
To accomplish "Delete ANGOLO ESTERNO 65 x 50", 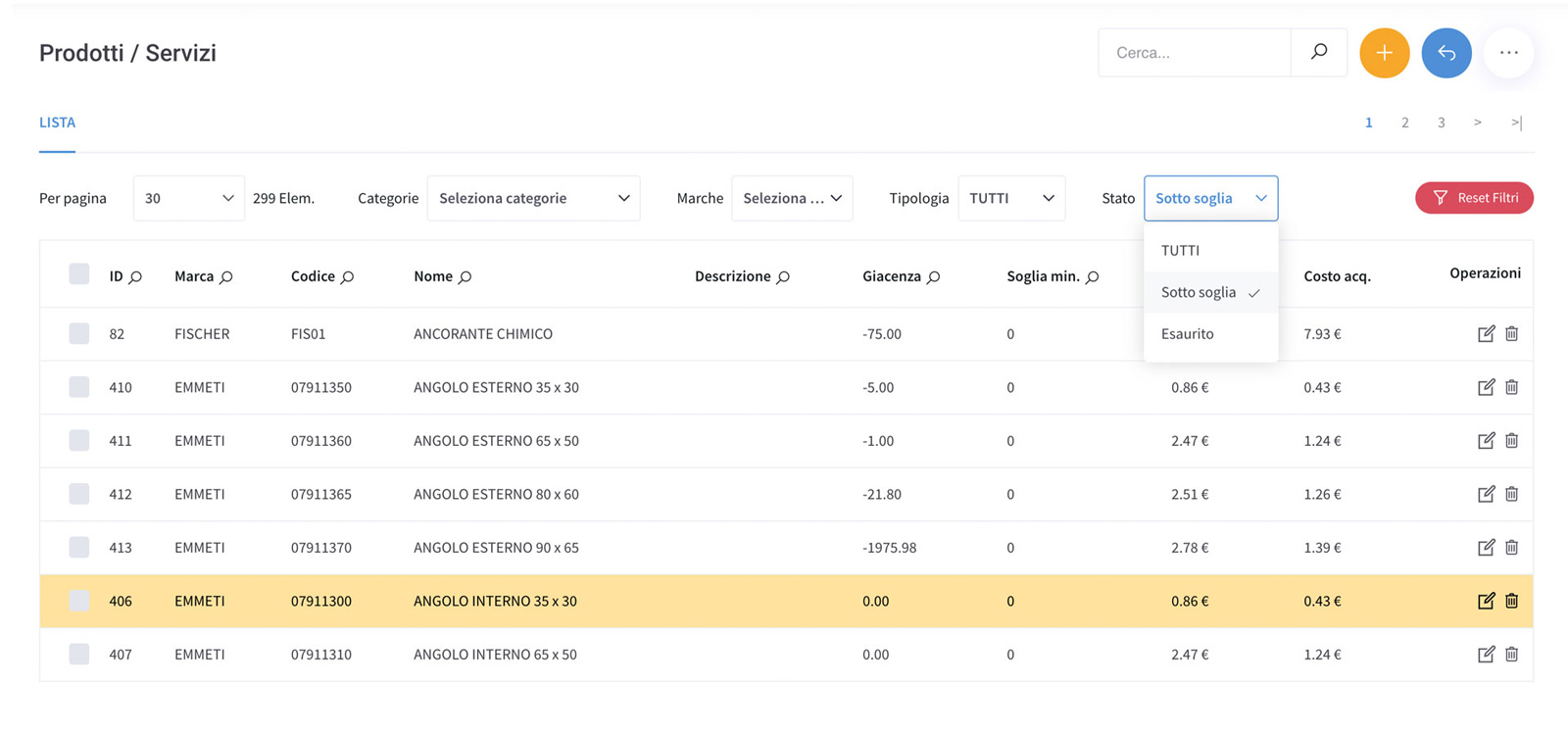I will point(1511,440).
